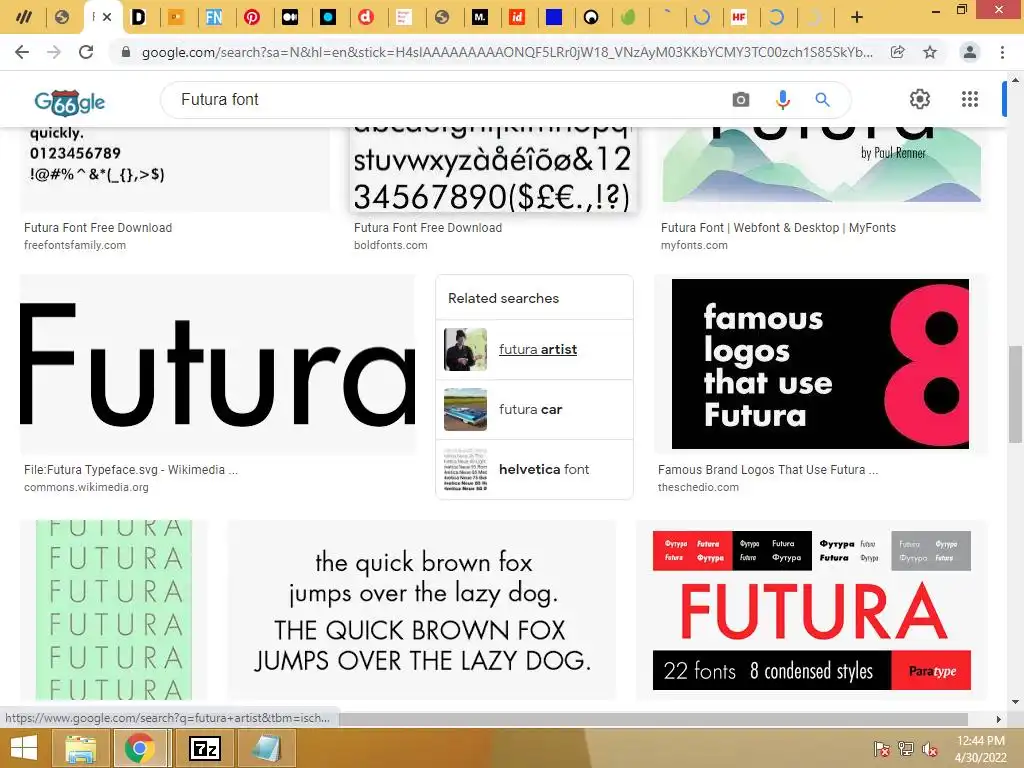
Task: Open the Chrome three-dot menu
Action: 1002,52
